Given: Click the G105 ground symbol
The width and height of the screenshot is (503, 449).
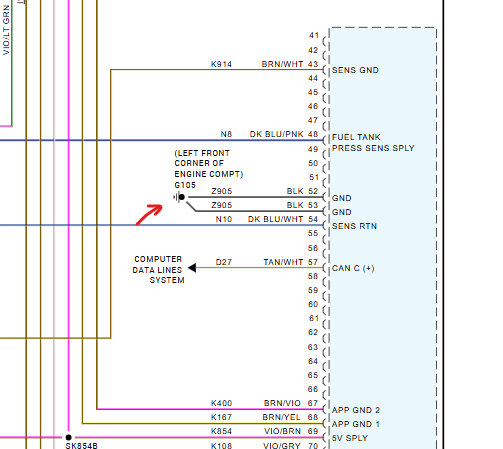Looking at the screenshot, I should [x=179, y=197].
